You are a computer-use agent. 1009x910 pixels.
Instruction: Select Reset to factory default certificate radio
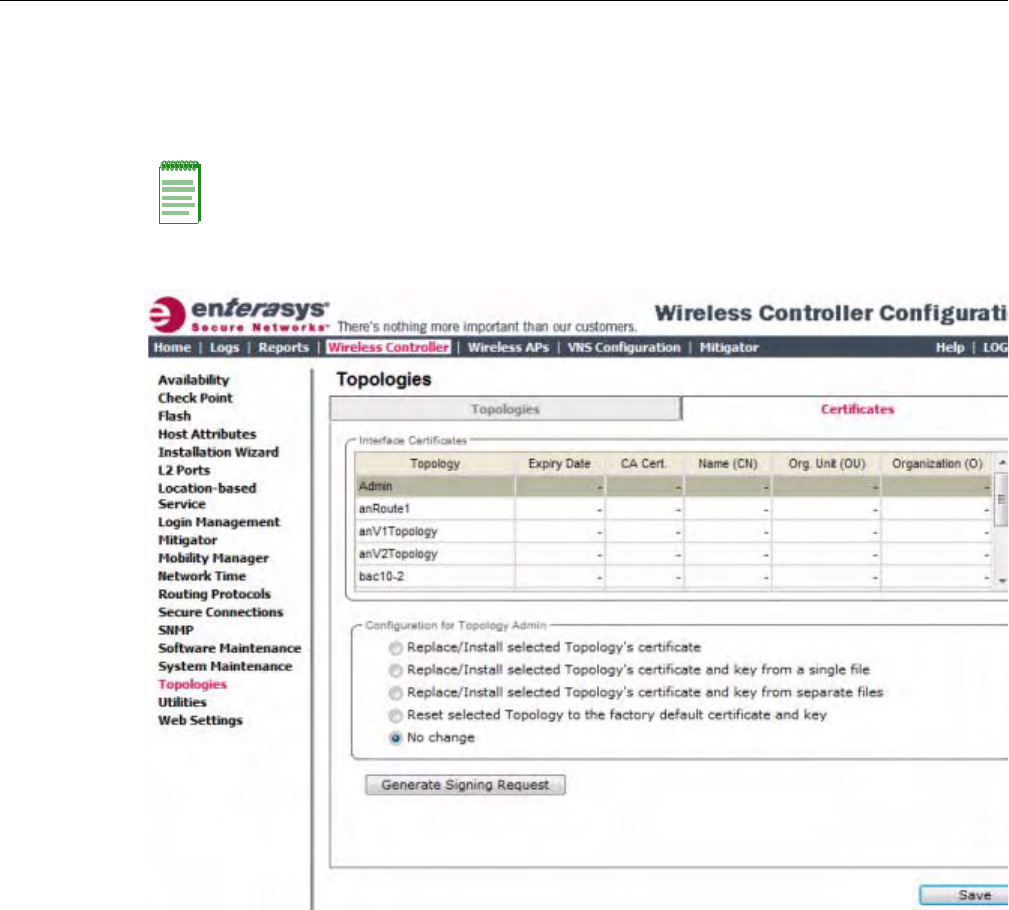pos(396,716)
